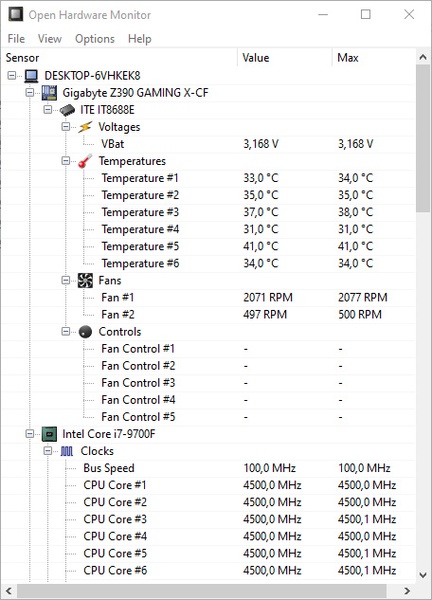Click the computer icon beside DESKTOP-6VHKEK8
The image size is (432, 600).
pos(31,76)
